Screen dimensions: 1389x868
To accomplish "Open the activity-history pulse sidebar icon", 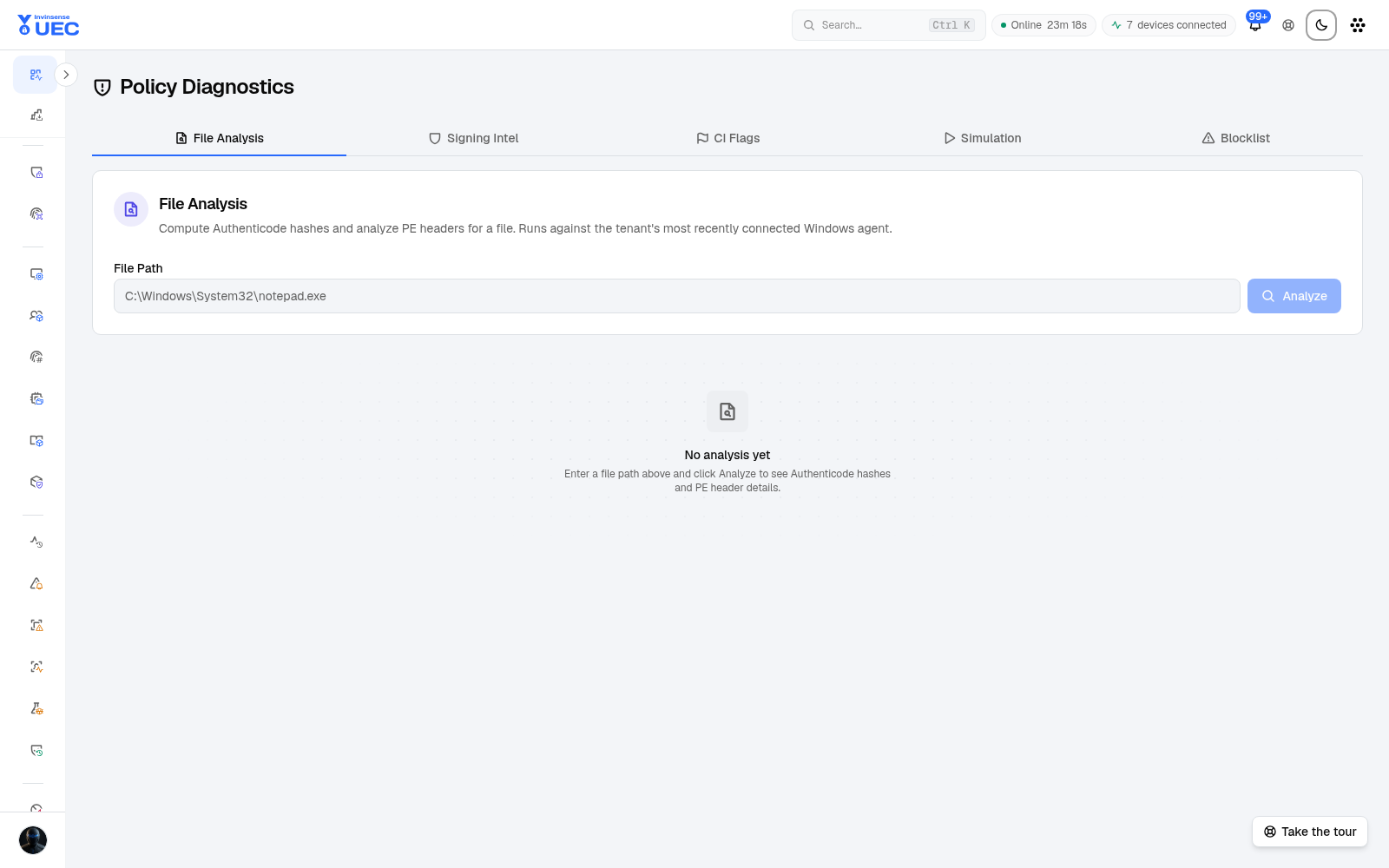I will point(36,542).
